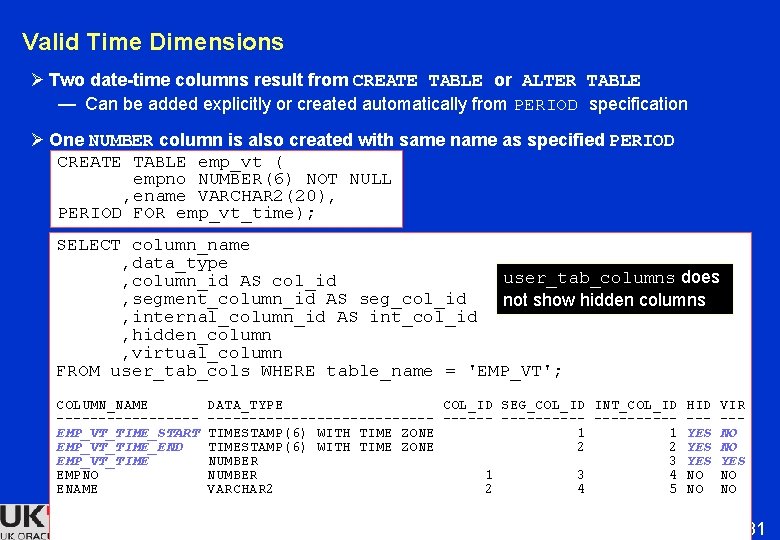Click the DATA_TYPE result header

point(245,405)
